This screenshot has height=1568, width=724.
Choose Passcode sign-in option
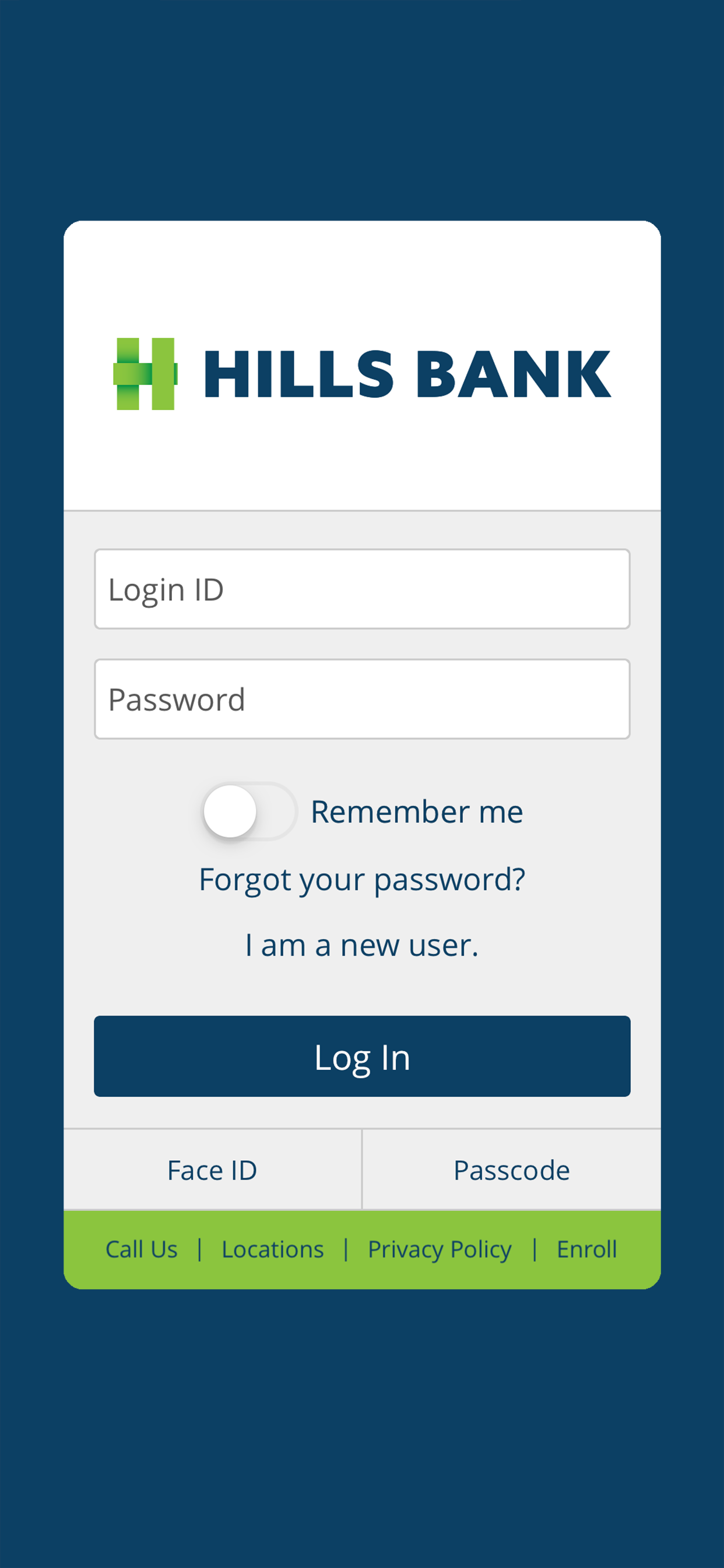click(x=511, y=1170)
